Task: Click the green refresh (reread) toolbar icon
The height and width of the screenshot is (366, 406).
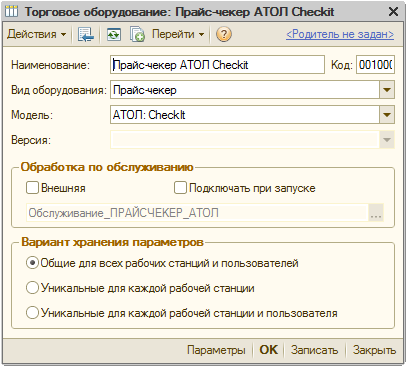Action: pyautogui.click(x=114, y=34)
